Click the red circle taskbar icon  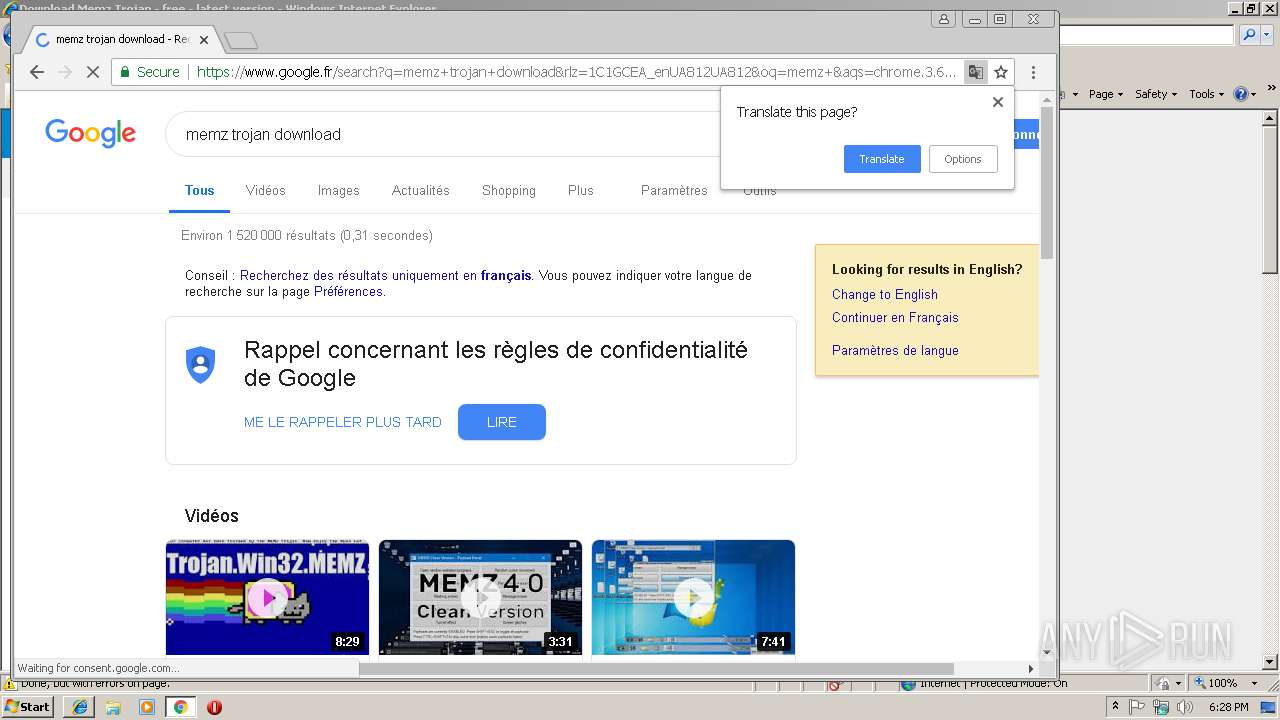(214, 707)
